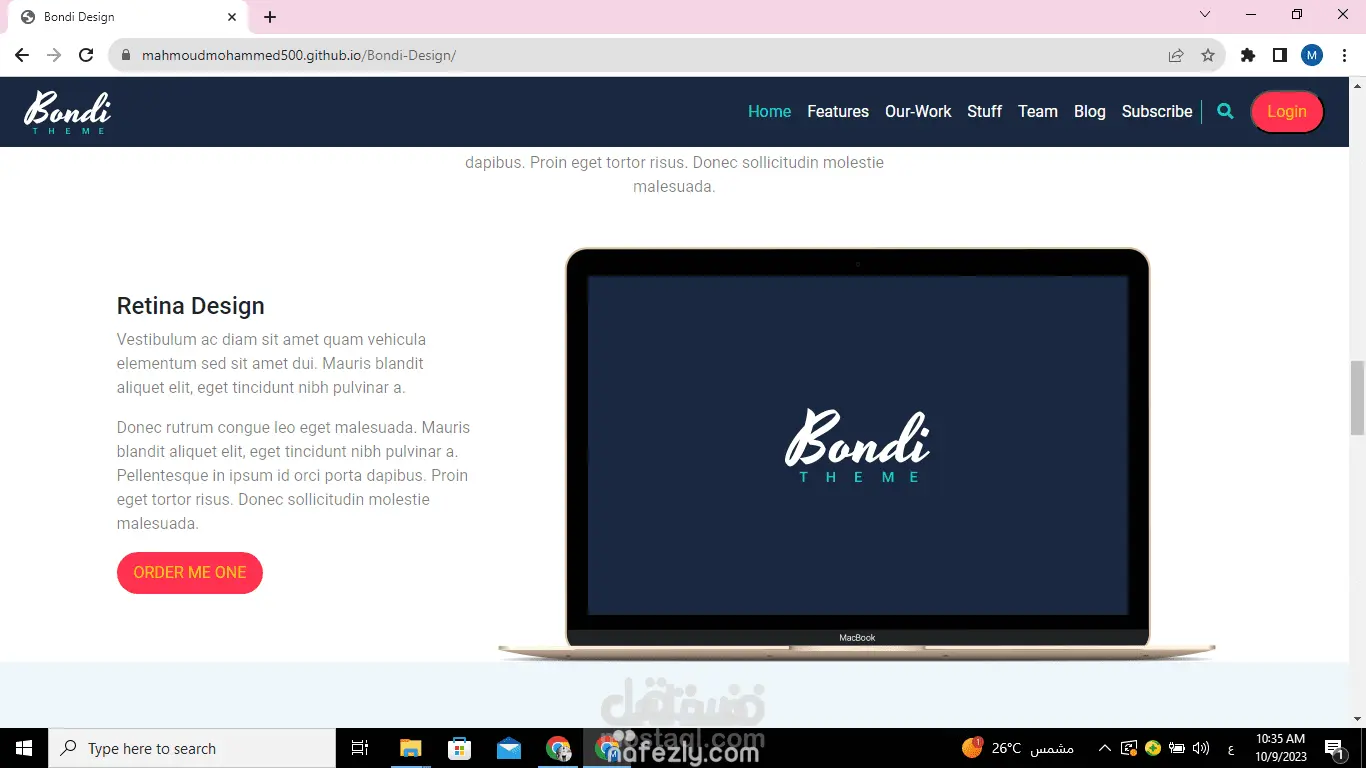Click the red Login button
Screen dimensions: 1366x768
[1287, 112]
